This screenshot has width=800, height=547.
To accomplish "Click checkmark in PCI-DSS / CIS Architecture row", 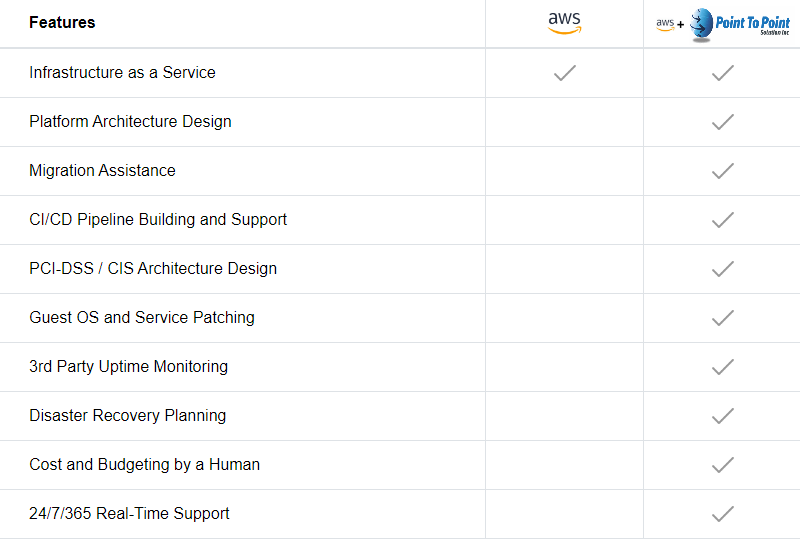I will tap(723, 269).
